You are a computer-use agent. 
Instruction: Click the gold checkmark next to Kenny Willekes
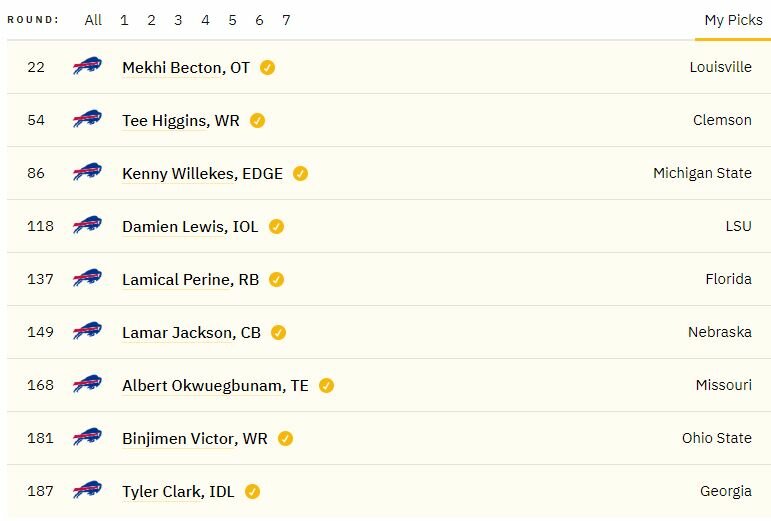(x=300, y=174)
